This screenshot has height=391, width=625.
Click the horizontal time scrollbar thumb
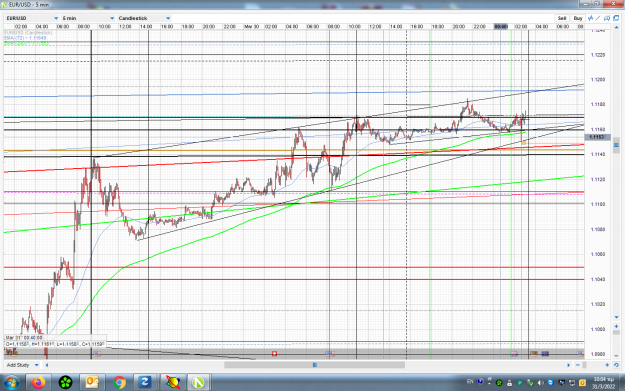(314, 365)
